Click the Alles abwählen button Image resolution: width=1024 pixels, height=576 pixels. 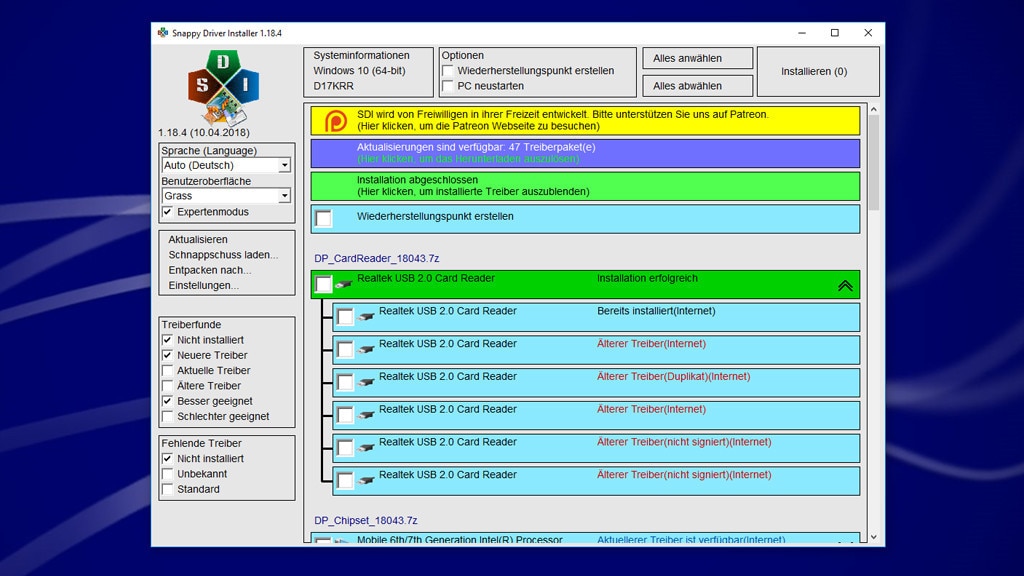pos(697,86)
